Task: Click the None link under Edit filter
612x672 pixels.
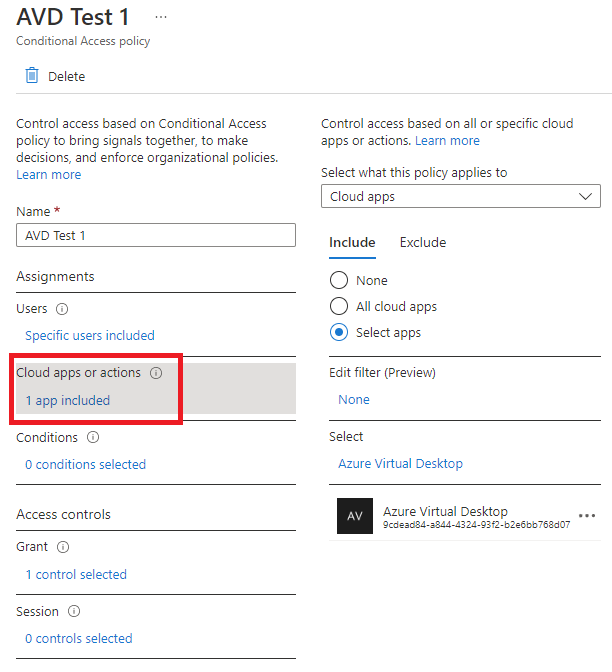Action: click(354, 399)
